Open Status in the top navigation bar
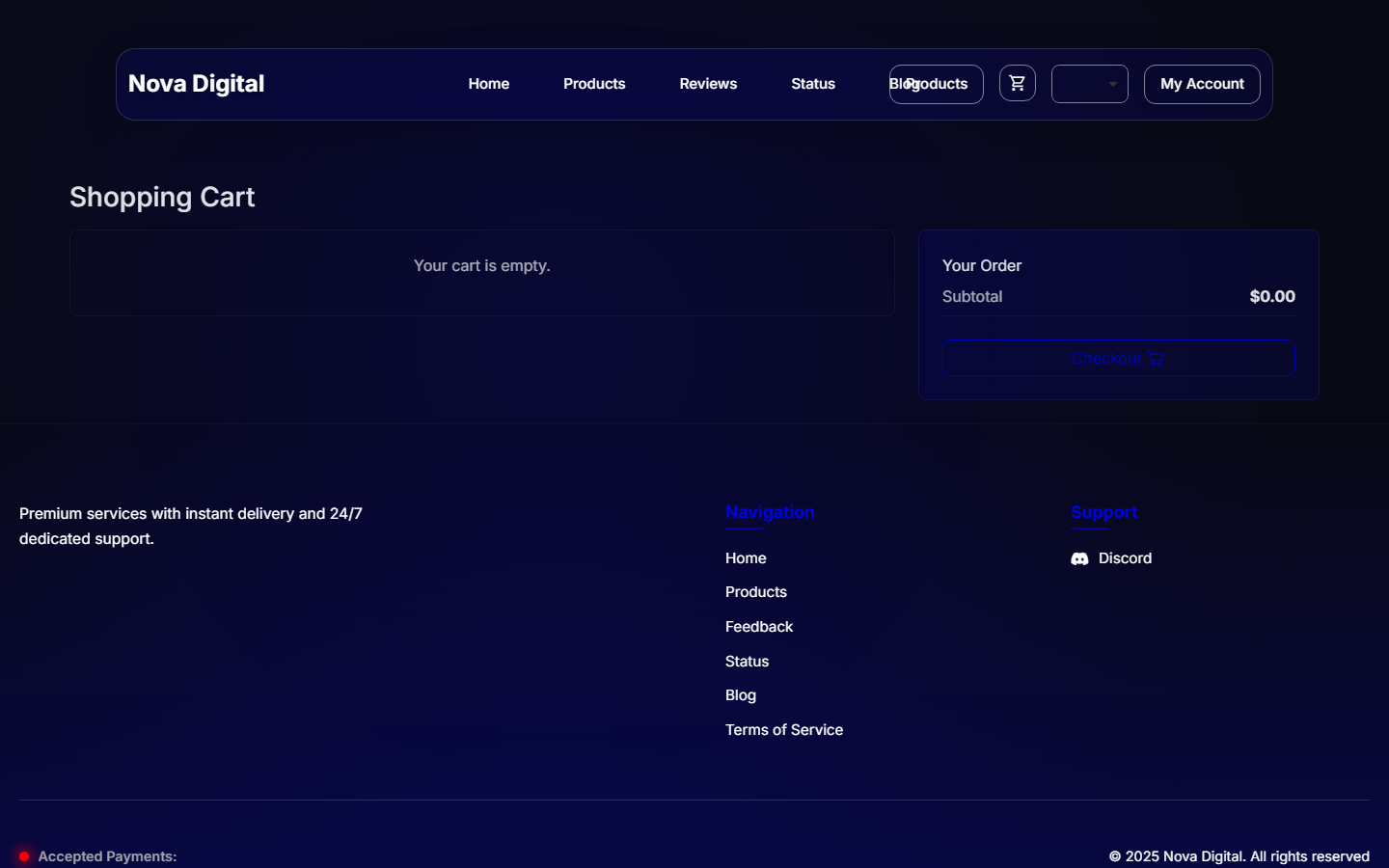 (x=813, y=84)
